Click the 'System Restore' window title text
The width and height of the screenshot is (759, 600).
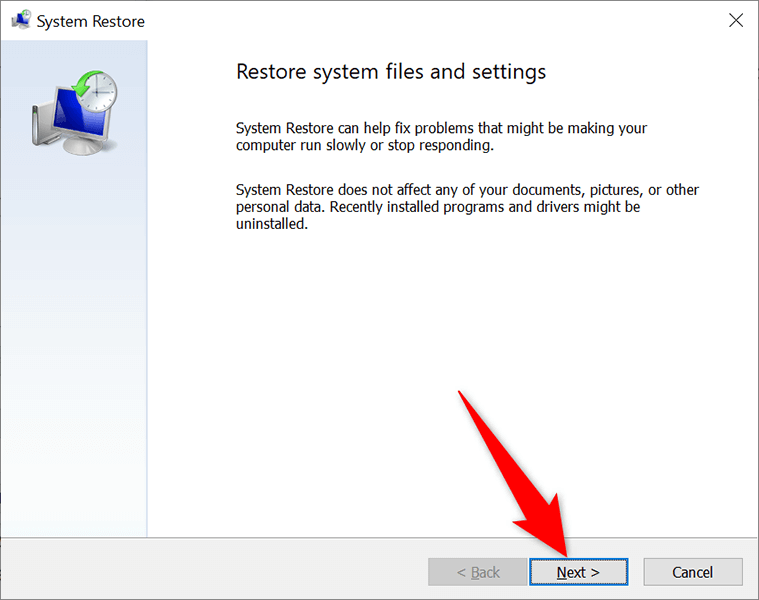click(x=91, y=21)
